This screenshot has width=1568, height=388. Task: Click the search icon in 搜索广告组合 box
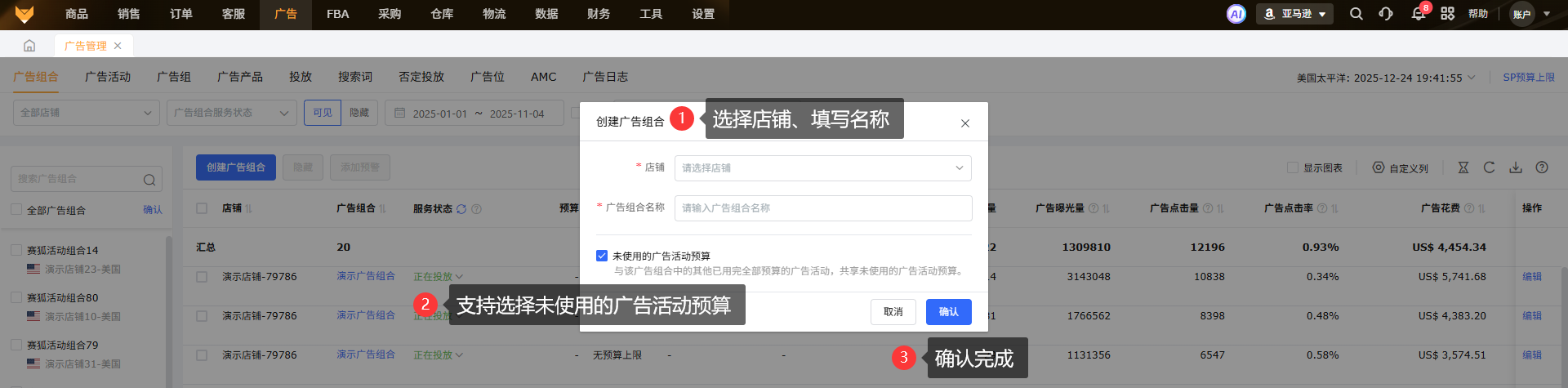tap(149, 180)
